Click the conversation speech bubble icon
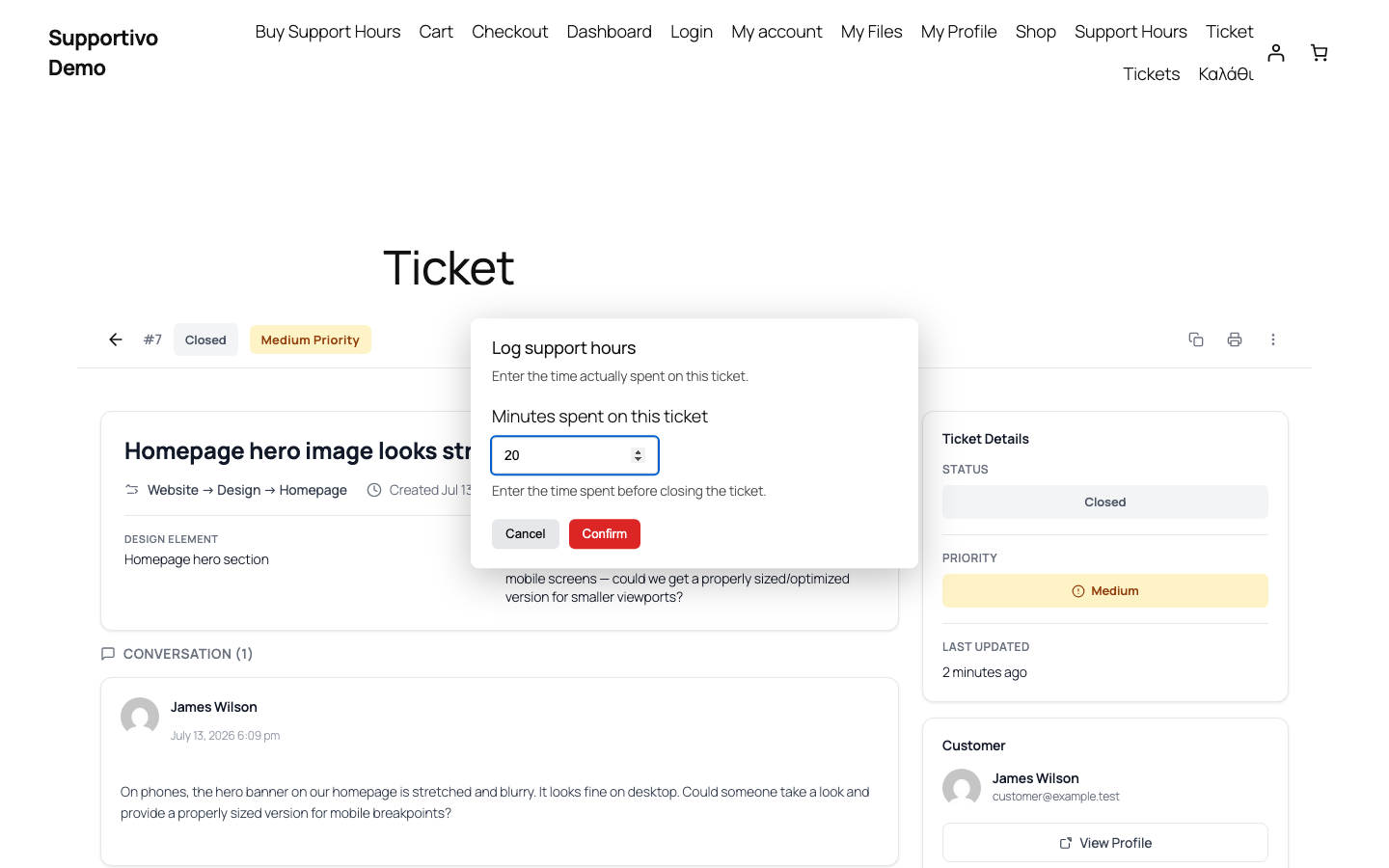 click(x=108, y=654)
